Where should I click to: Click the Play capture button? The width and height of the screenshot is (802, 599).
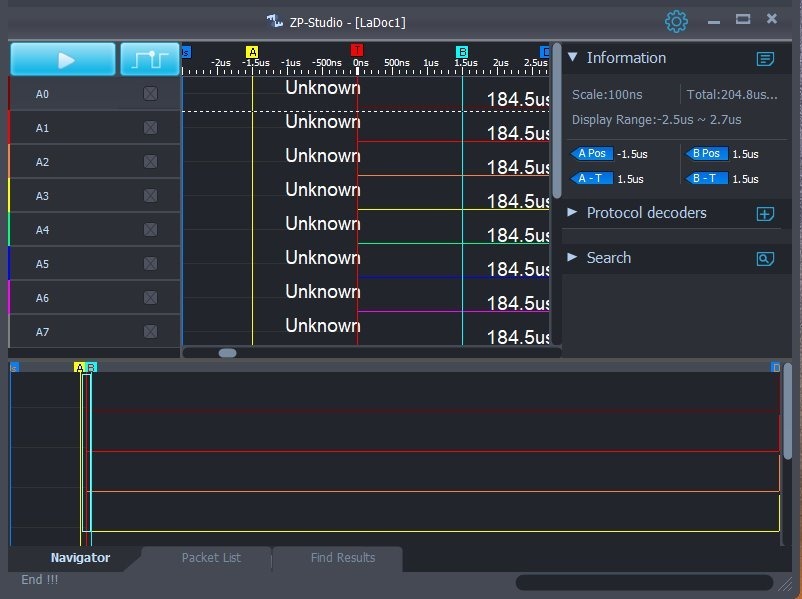pos(63,60)
